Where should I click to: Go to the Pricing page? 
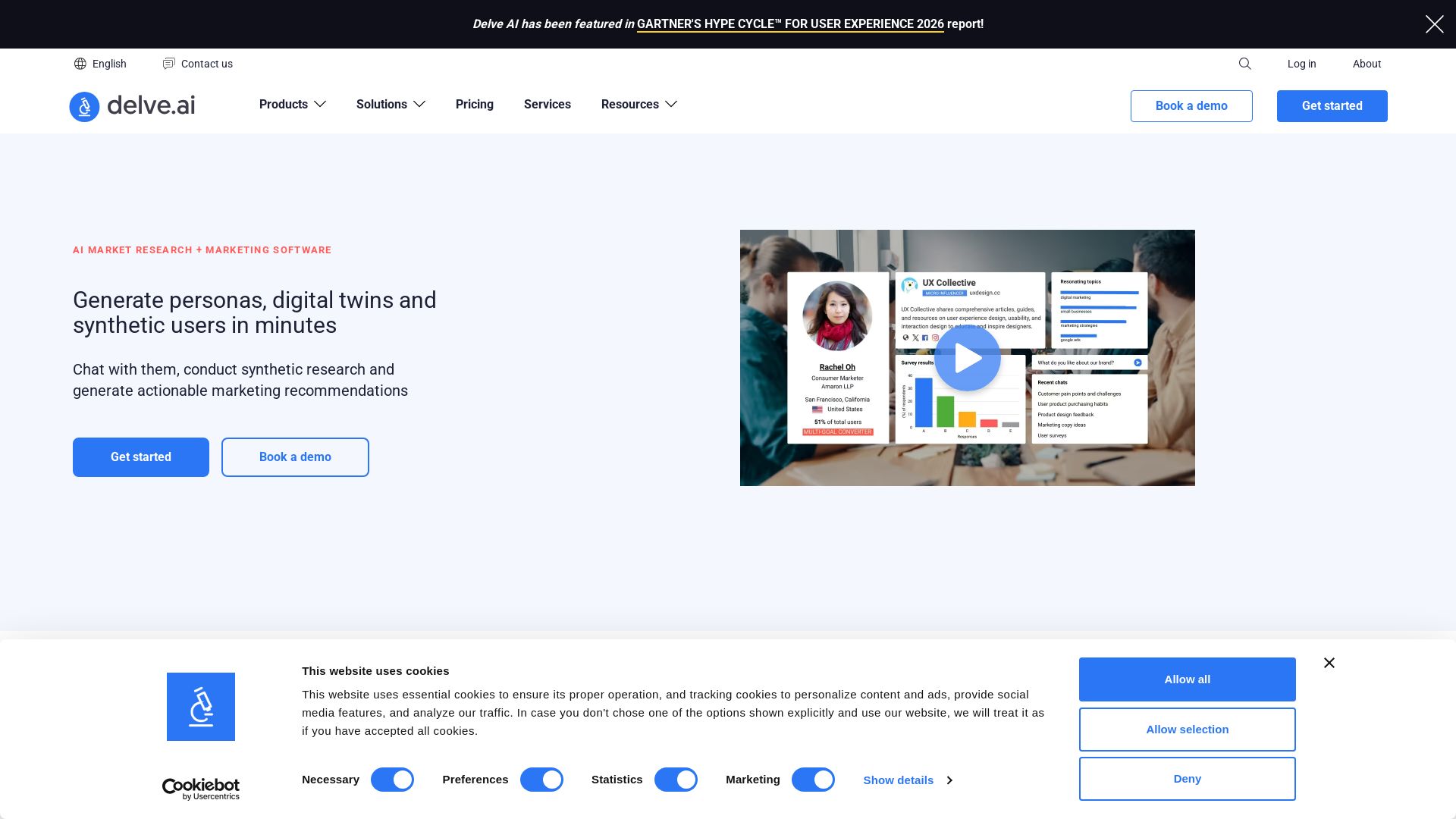pyautogui.click(x=475, y=105)
